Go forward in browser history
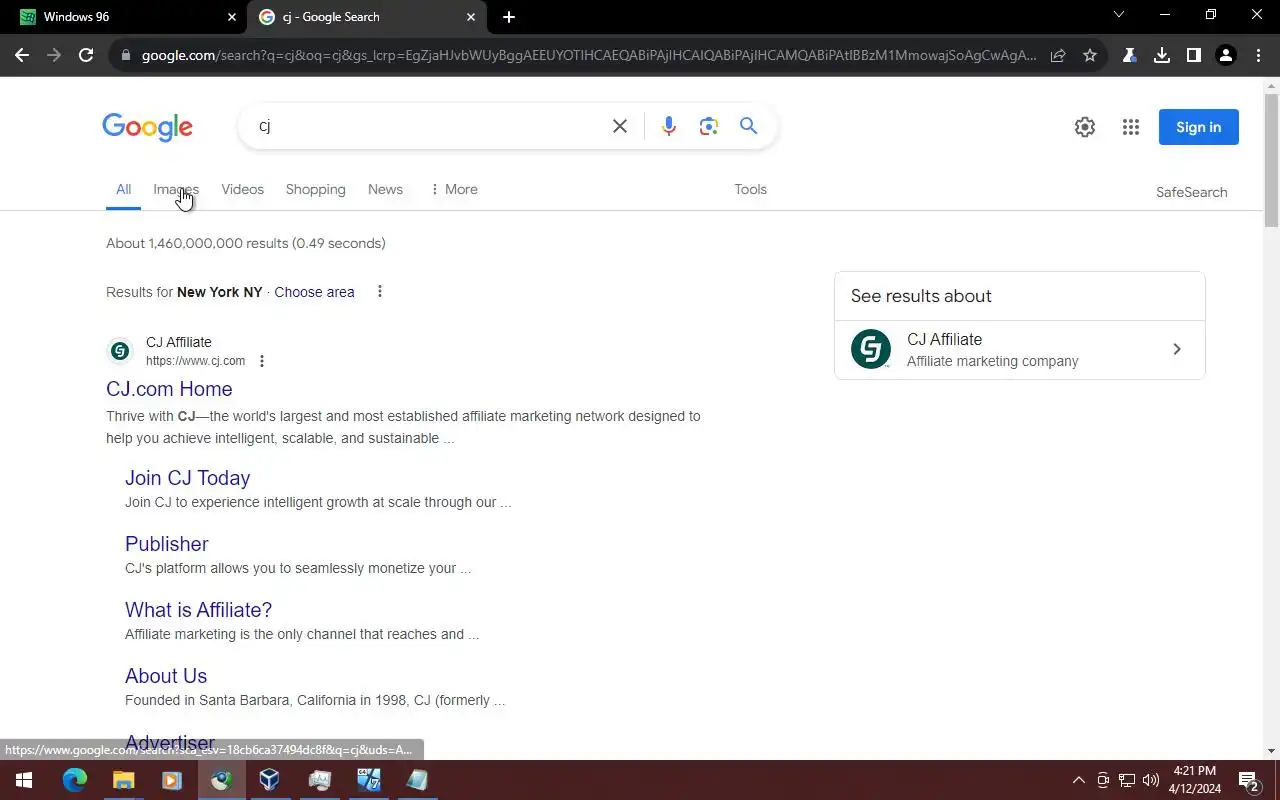This screenshot has height=800, width=1280. (54, 55)
